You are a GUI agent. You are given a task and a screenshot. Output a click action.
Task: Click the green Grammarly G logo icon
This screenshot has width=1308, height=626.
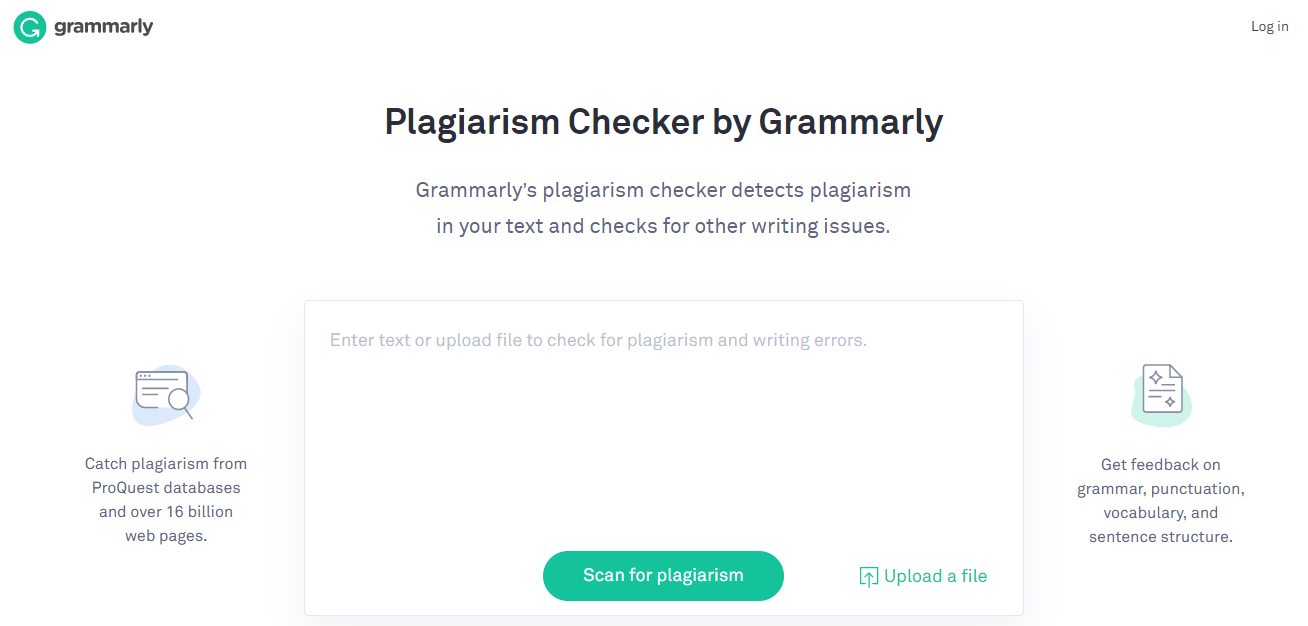(30, 27)
